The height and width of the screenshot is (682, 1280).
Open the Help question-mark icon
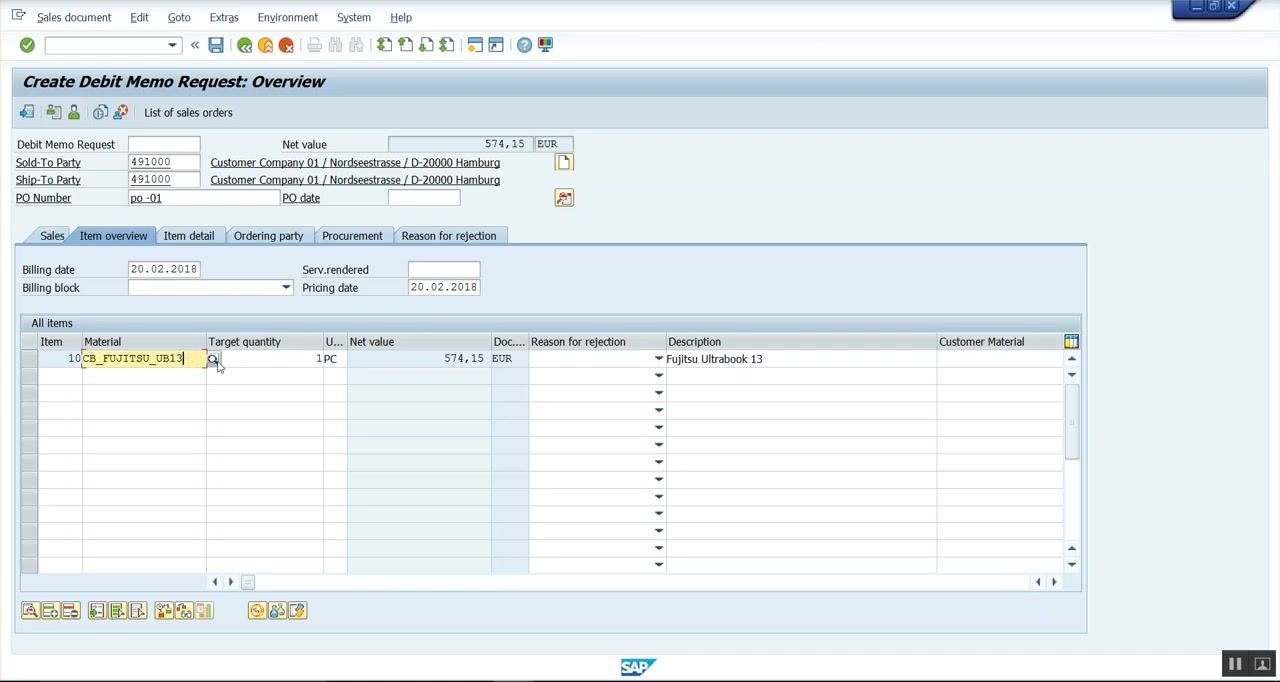524,45
